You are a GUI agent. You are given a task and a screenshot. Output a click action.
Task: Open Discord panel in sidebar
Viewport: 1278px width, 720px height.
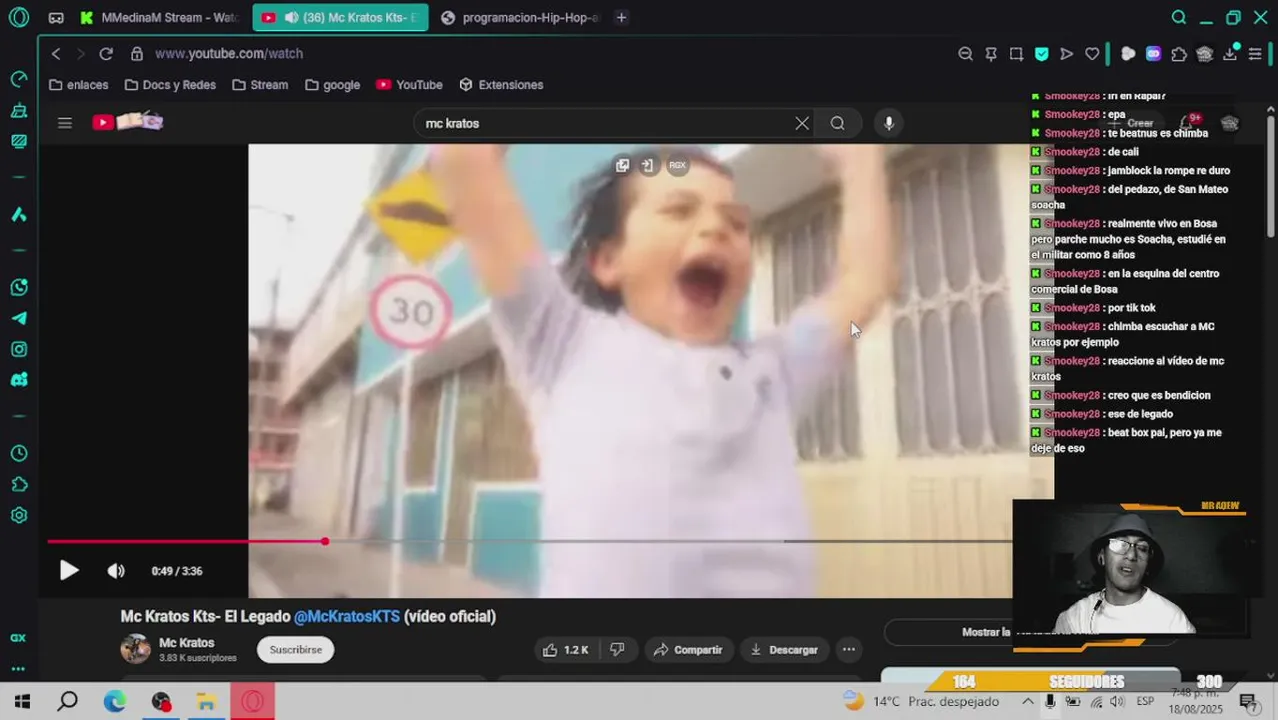(18, 380)
